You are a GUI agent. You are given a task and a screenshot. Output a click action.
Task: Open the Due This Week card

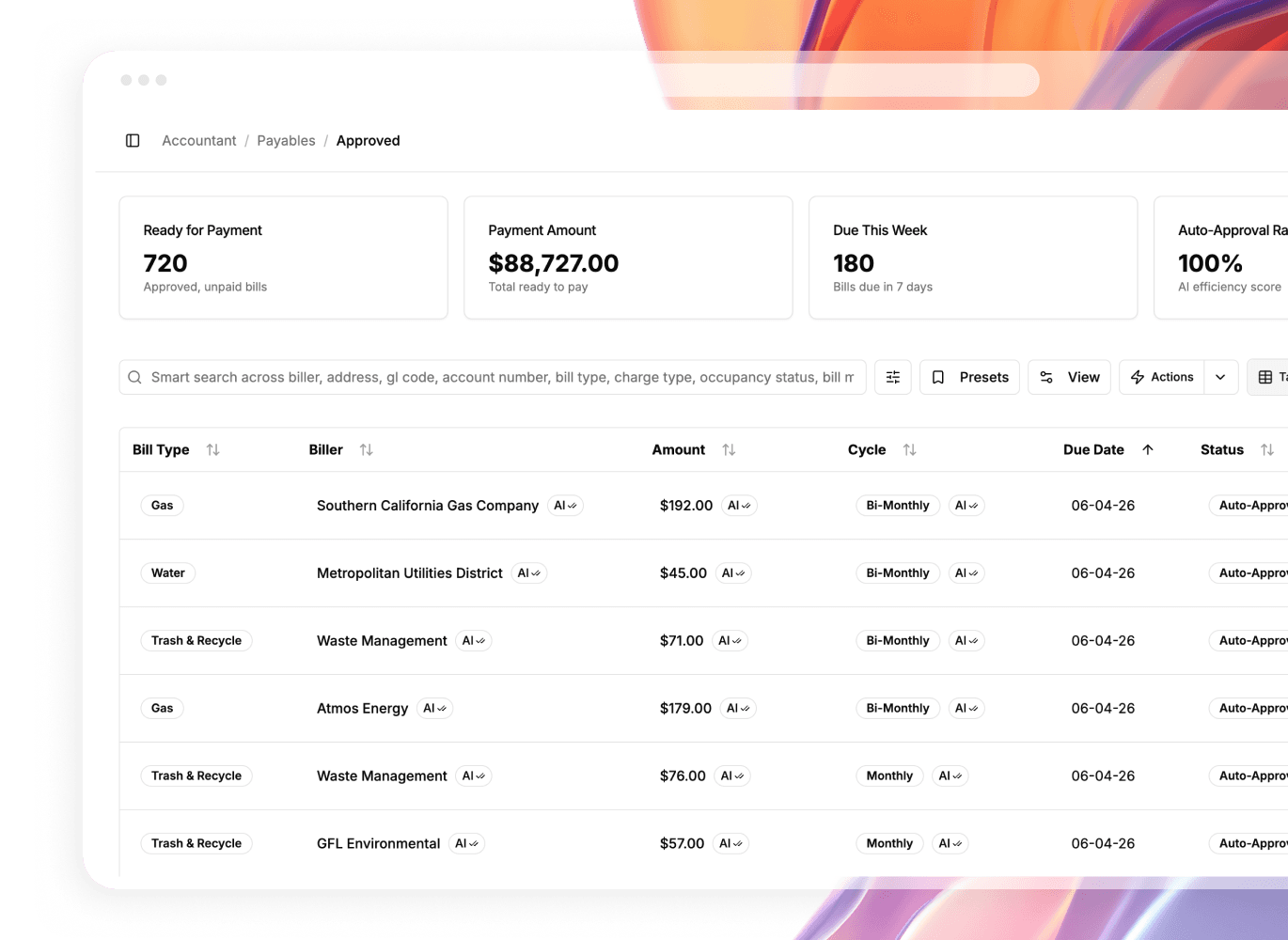coord(974,258)
